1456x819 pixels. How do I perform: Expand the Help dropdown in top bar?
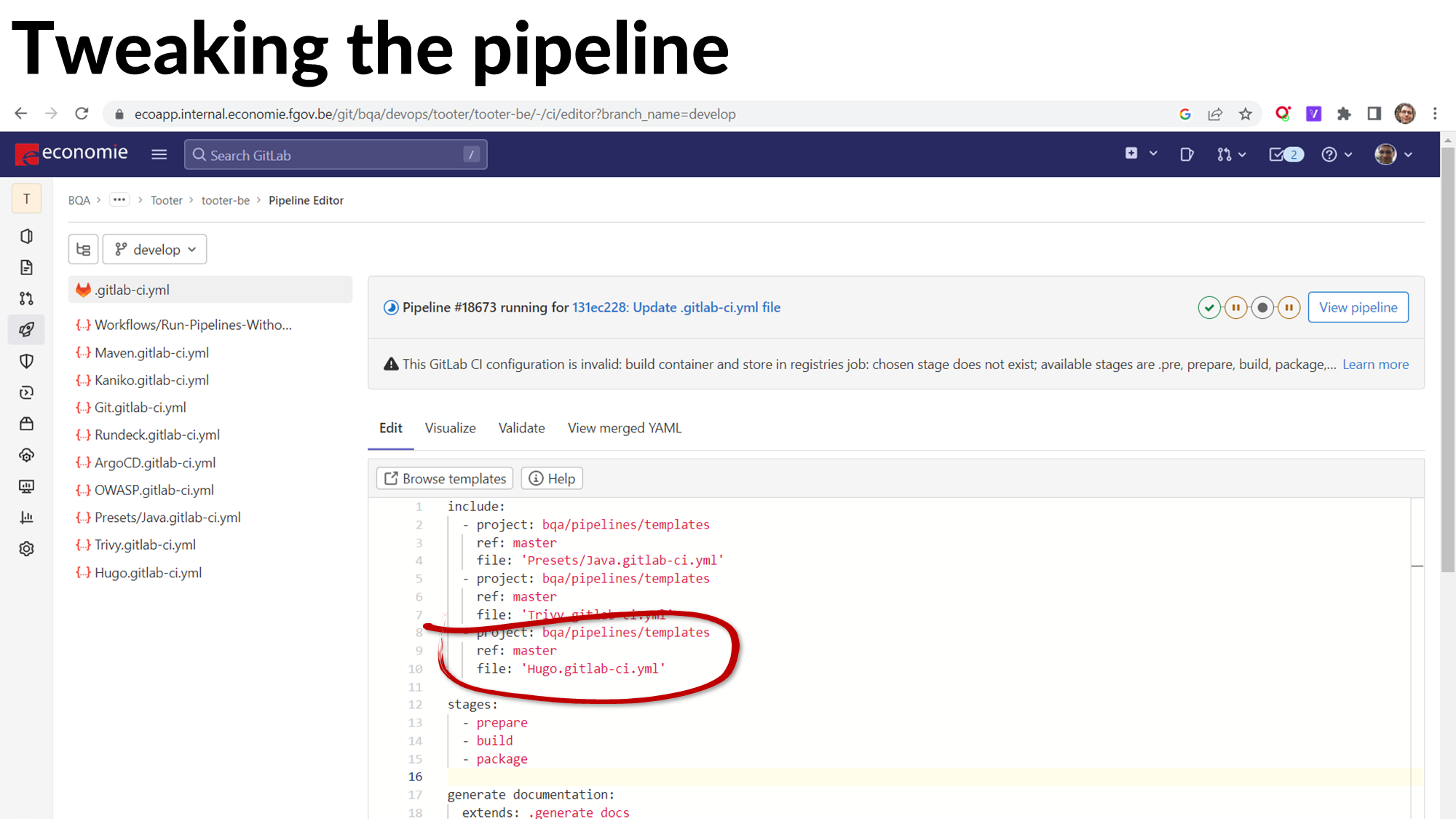pyautogui.click(x=1337, y=154)
